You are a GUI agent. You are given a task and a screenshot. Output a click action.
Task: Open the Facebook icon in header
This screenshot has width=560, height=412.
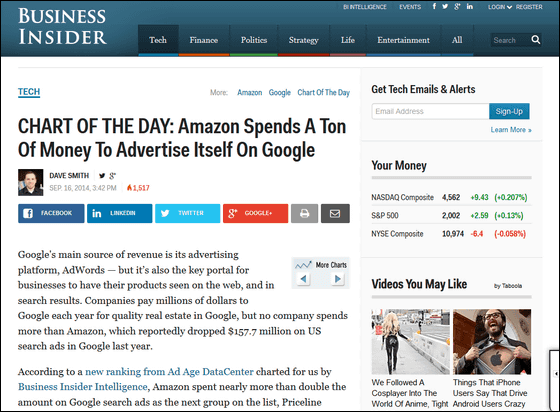pyautogui.click(x=434, y=6)
